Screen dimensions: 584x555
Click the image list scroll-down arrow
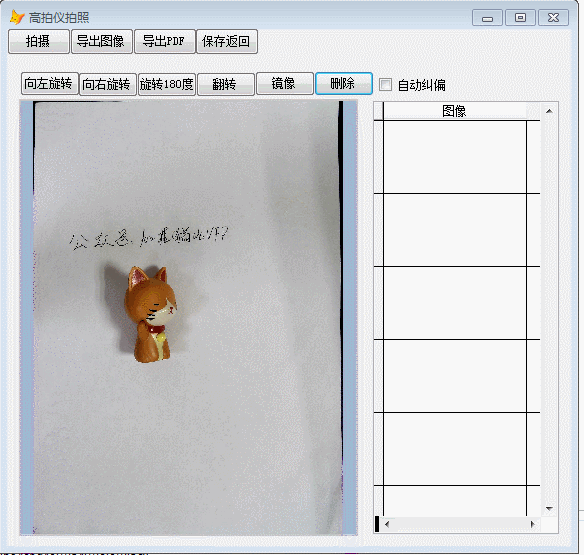coord(549,508)
